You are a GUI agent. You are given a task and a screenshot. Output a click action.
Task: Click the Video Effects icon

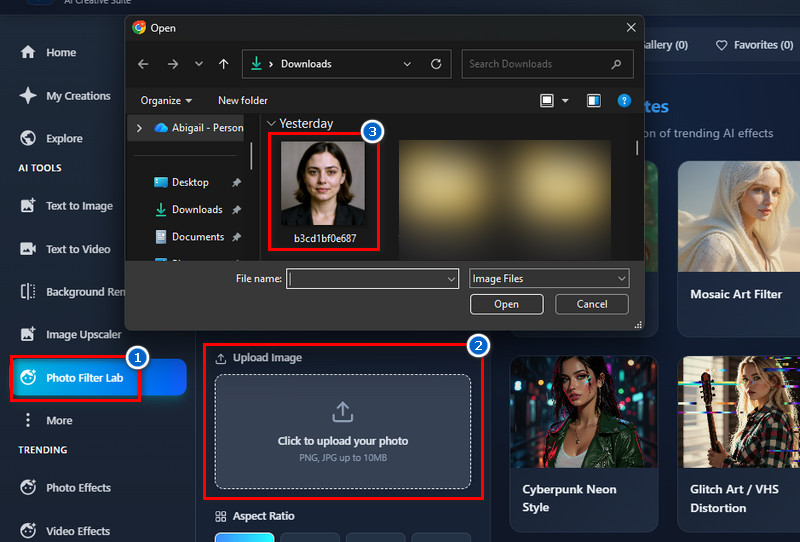point(28,531)
